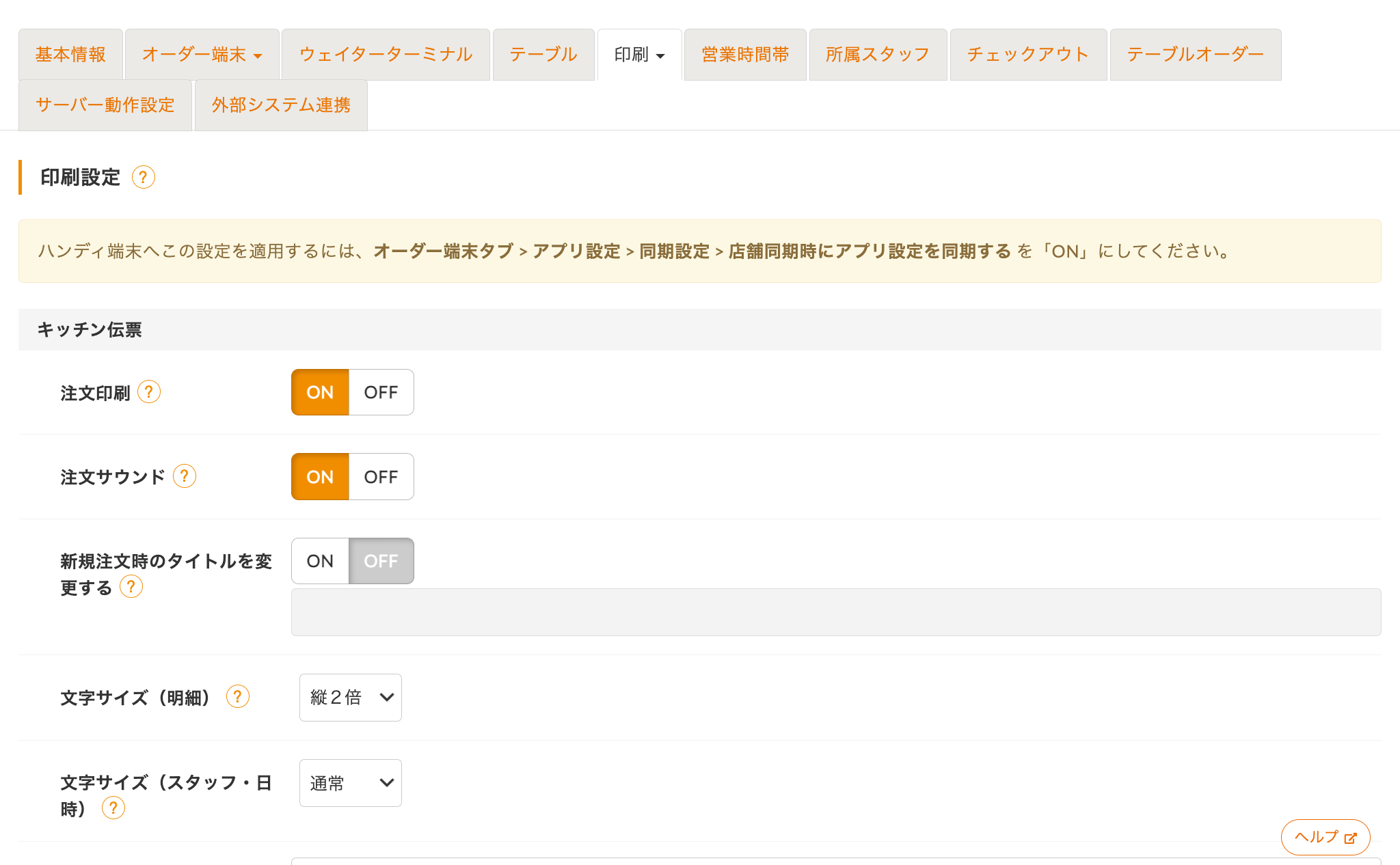Click help icon beside 文字サイズ(明細)
This screenshot has width=1400, height=865.
(x=238, y=697)
